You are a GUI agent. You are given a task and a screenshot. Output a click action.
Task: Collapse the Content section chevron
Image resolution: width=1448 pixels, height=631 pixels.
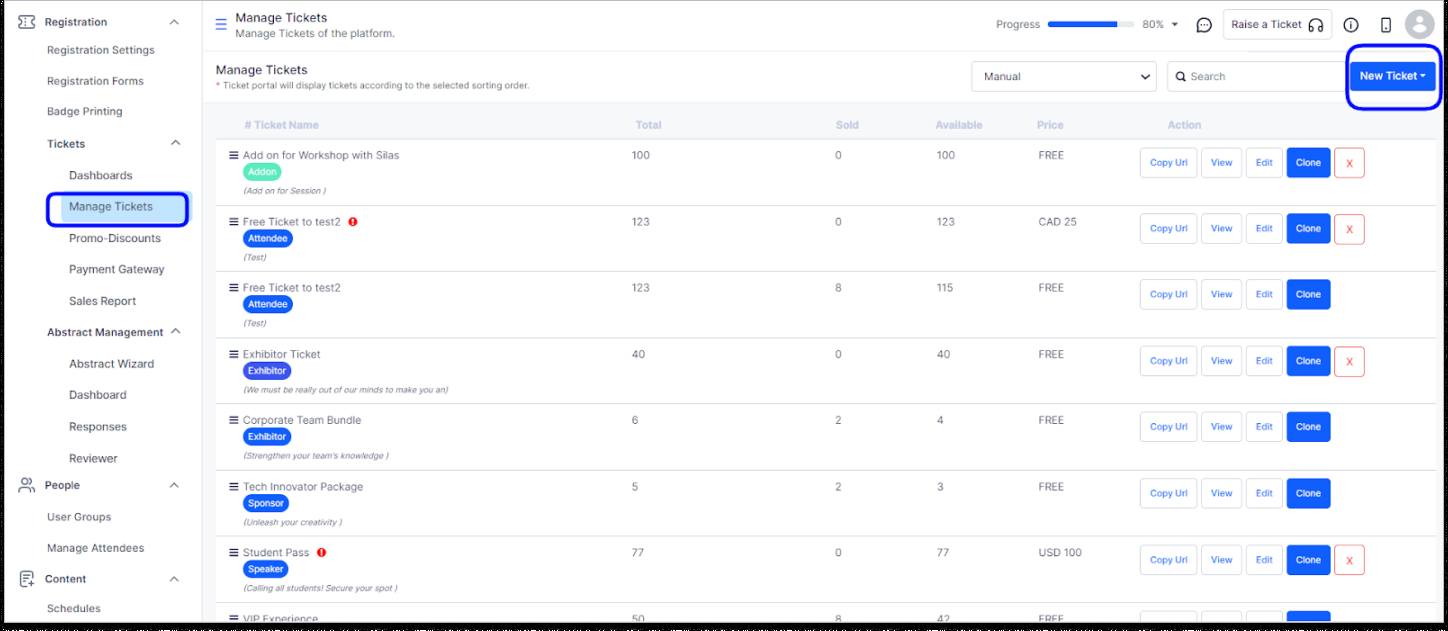[x=174, y=579]
